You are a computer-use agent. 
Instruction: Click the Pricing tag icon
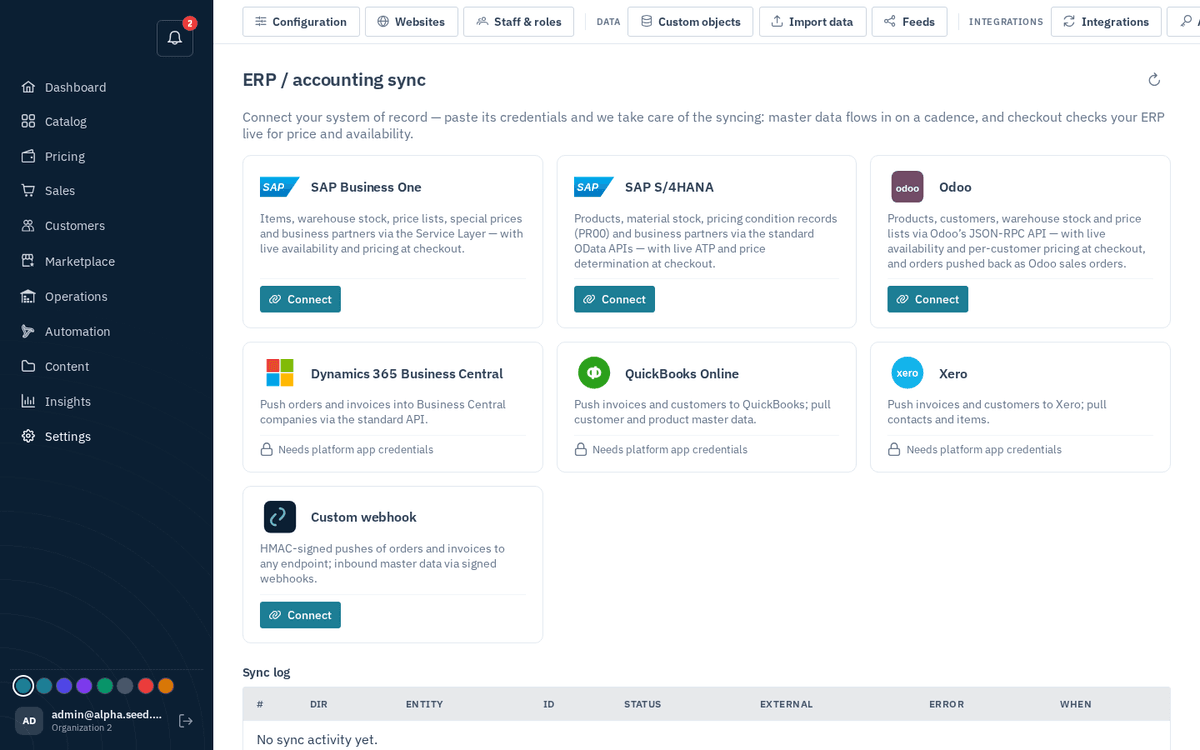[28, 156]
